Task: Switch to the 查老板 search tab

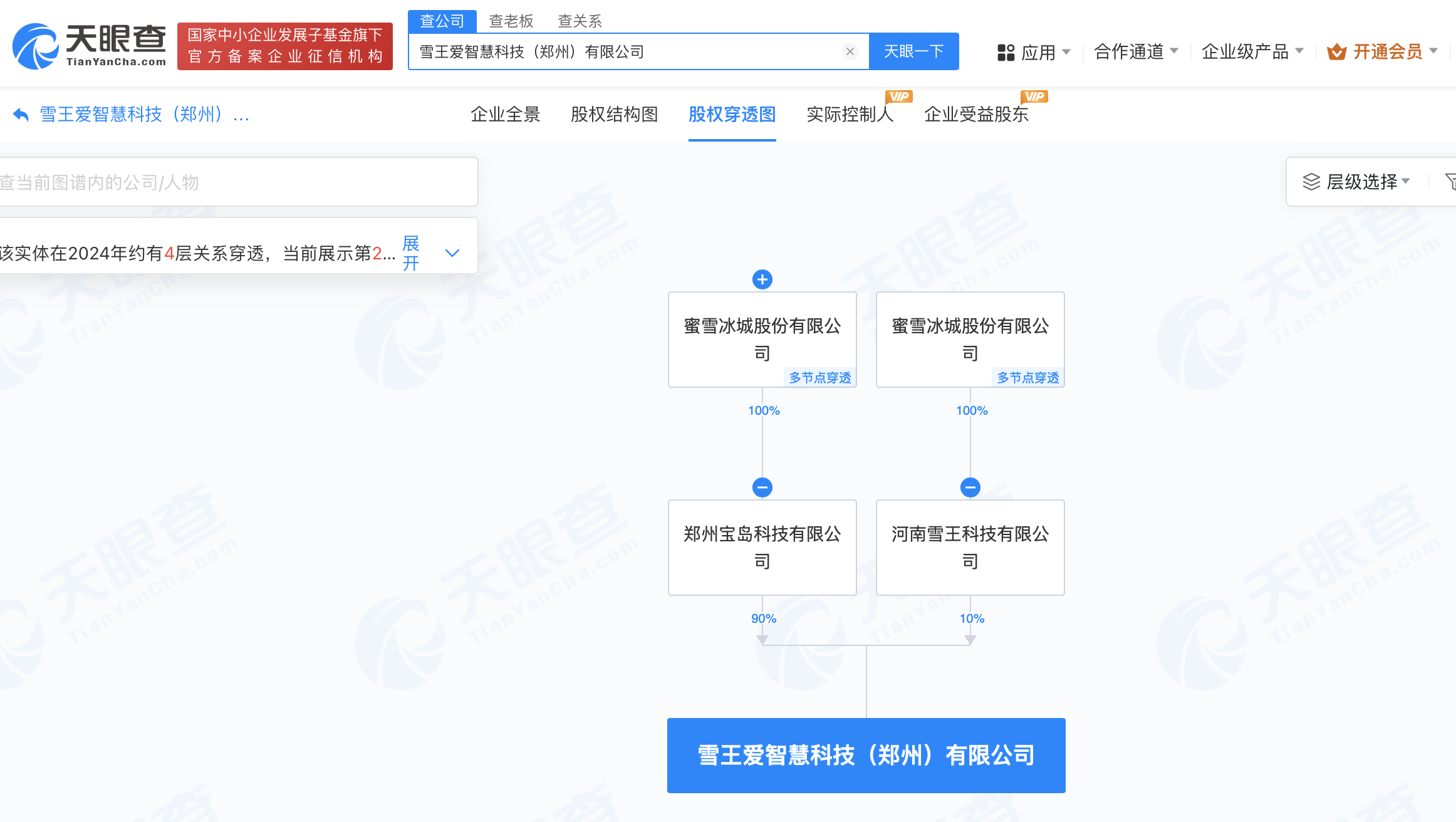Action: pyautogui.click(x=511, y=21)
